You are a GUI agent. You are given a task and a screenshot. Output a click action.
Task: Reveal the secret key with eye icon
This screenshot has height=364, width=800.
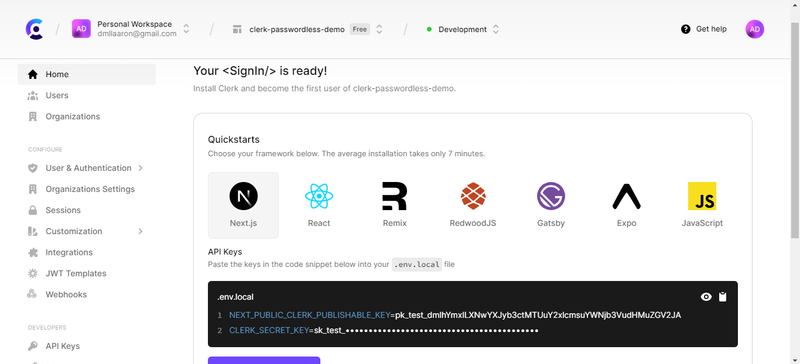[x=706, y=297]
